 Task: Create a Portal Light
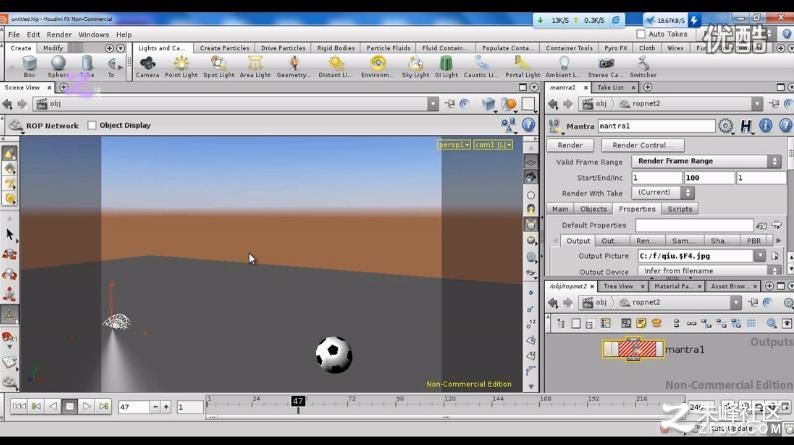(523, 67)
